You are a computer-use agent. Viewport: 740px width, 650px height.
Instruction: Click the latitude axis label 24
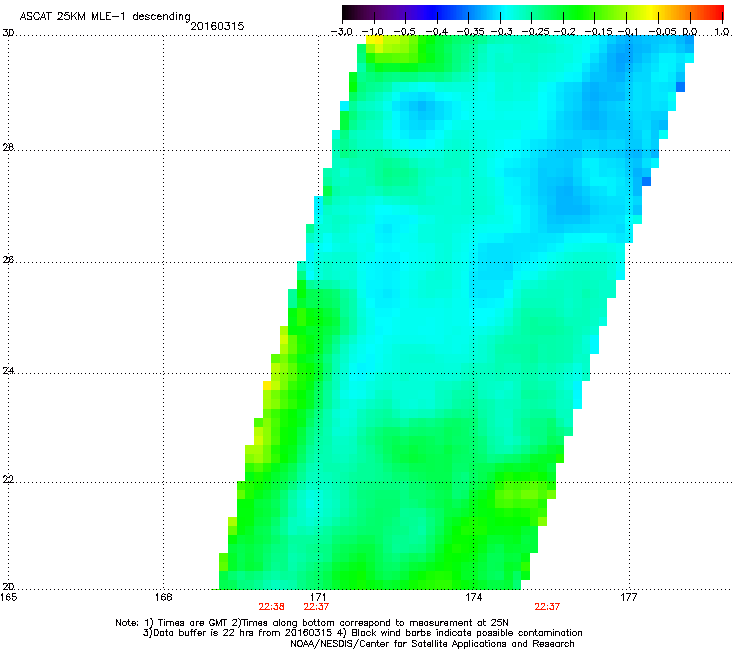coord(8,371)
